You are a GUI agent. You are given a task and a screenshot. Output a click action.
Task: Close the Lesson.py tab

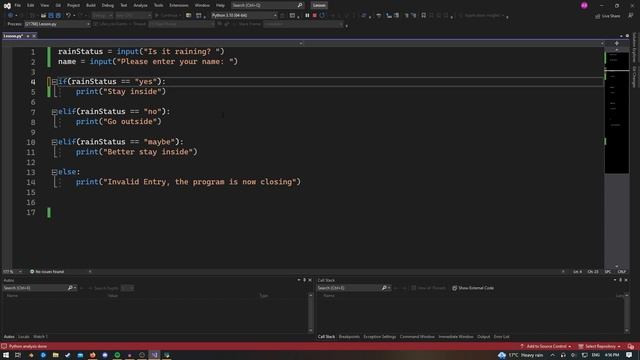[34, 36]
